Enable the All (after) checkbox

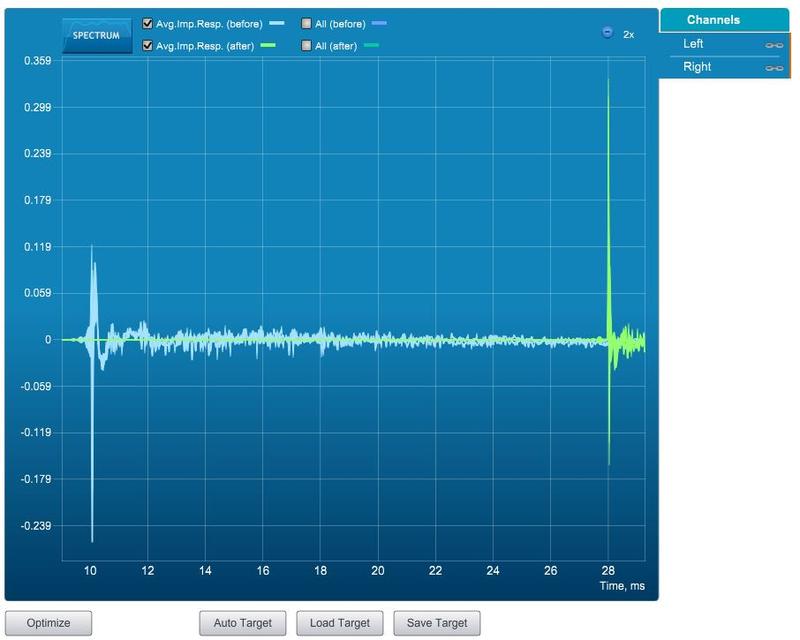306,45
